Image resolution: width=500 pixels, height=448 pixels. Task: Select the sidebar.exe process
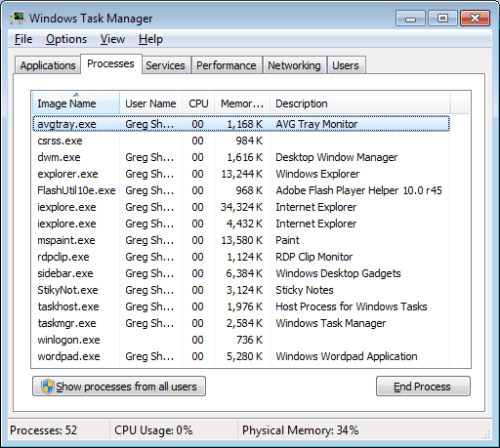241,273
